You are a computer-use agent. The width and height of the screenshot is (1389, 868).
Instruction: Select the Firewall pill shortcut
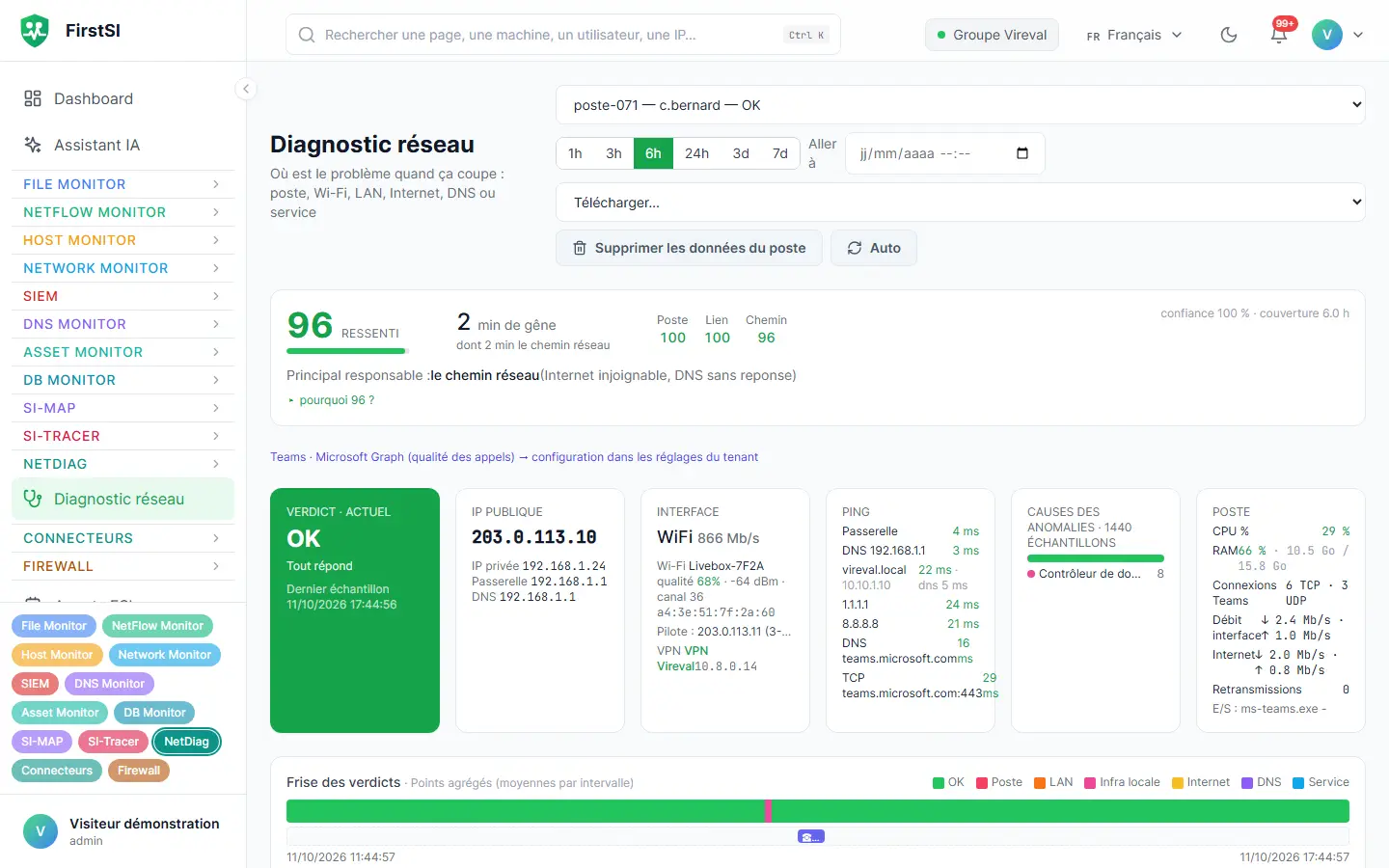tap(139, 771)
